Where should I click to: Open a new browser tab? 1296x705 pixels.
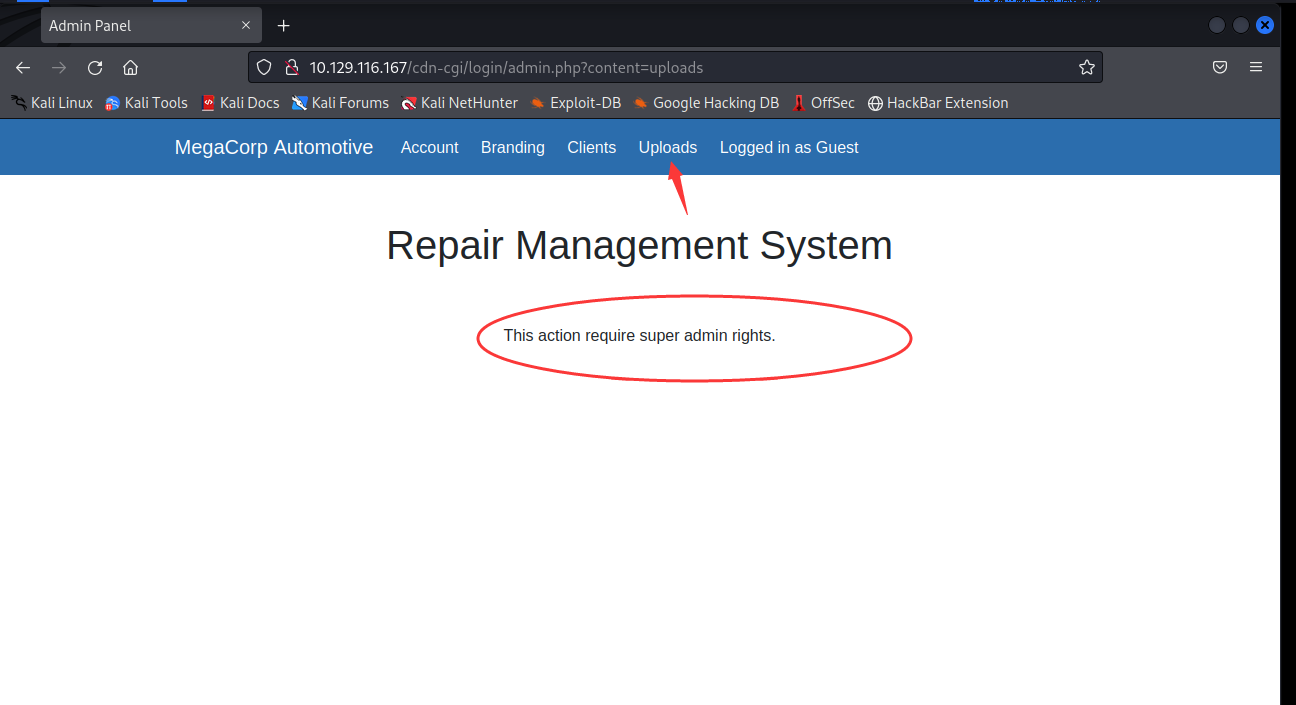click(x=284, y=25)
